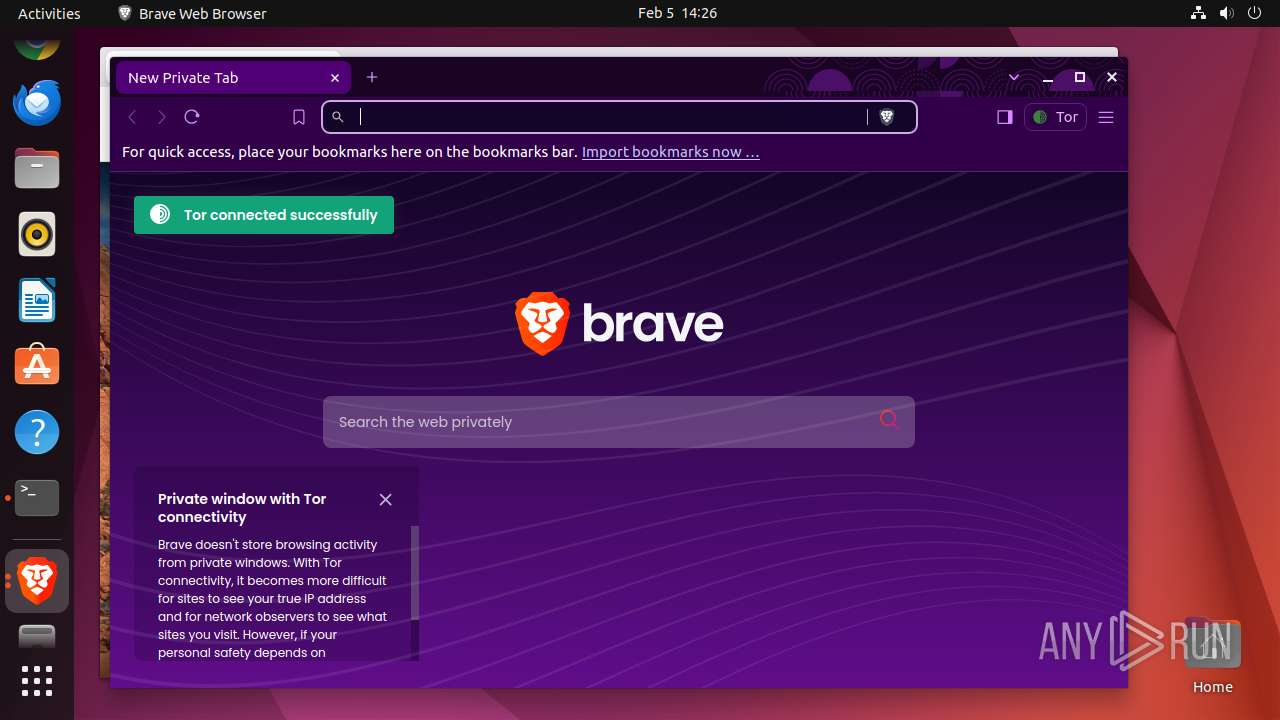This screenshot has width=1280, height=720.
Task: Open LibreOffice Writer from the dock
Action: click(37, 301)
